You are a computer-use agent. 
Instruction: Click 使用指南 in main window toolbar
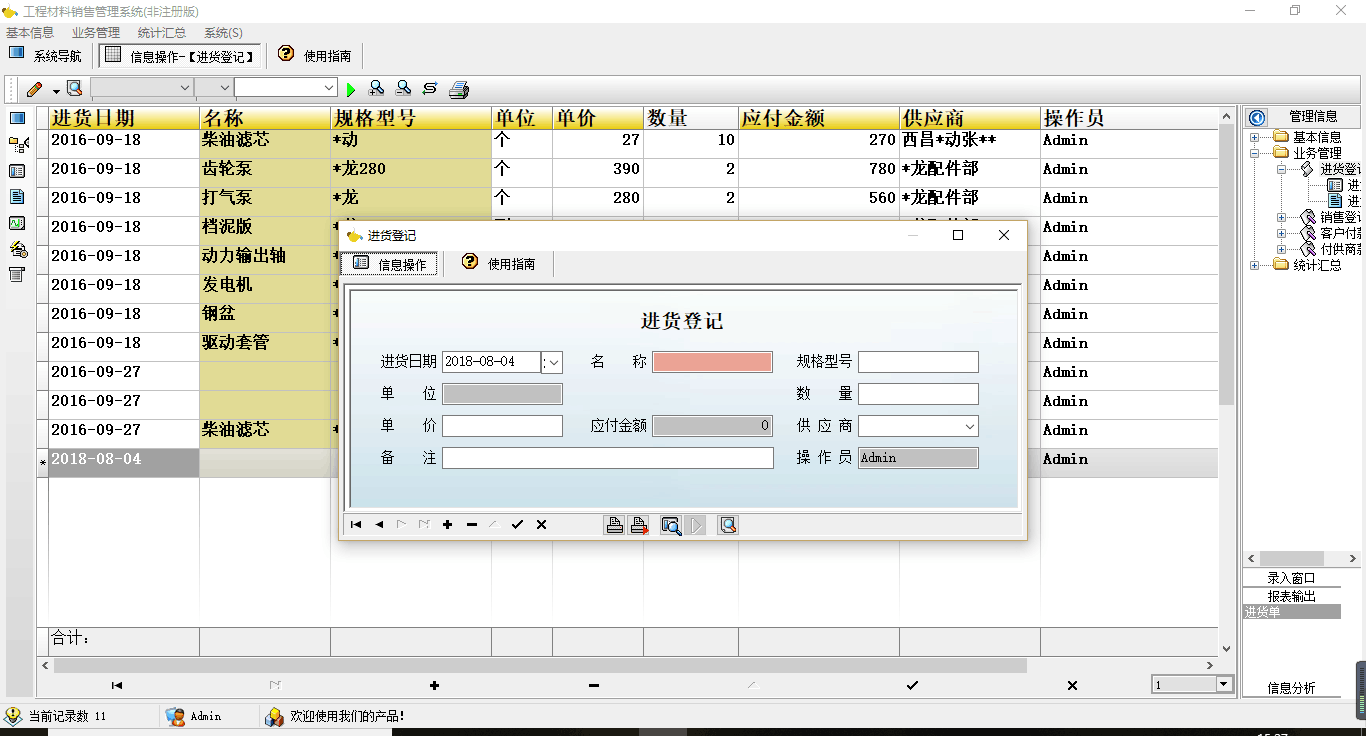[315, 56]
